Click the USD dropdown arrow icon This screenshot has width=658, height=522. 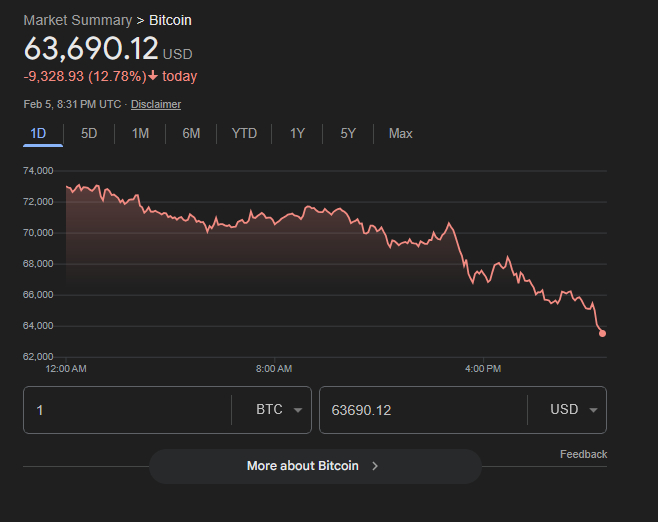point(593,411)
